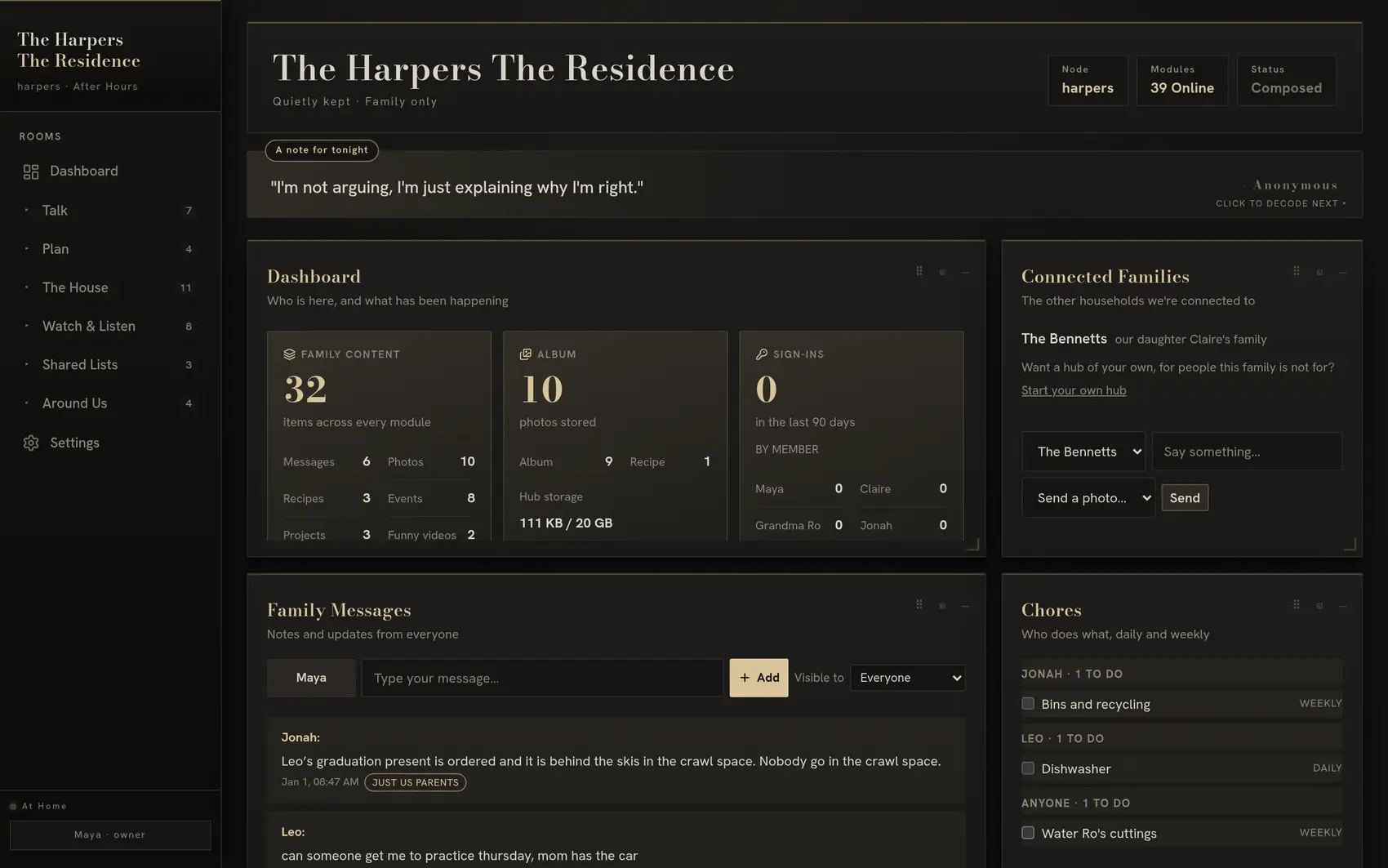This screenshot has height=868, width=1388.
Task: Click Send in Connected Families
Action: (x=1185, y=498)
